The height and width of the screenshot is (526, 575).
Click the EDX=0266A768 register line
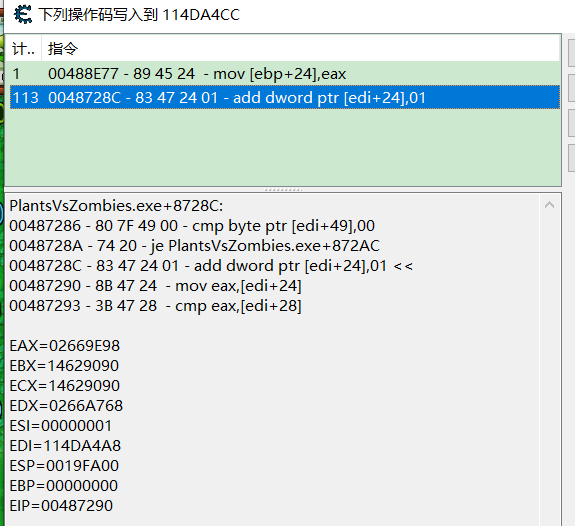point(66,406)
